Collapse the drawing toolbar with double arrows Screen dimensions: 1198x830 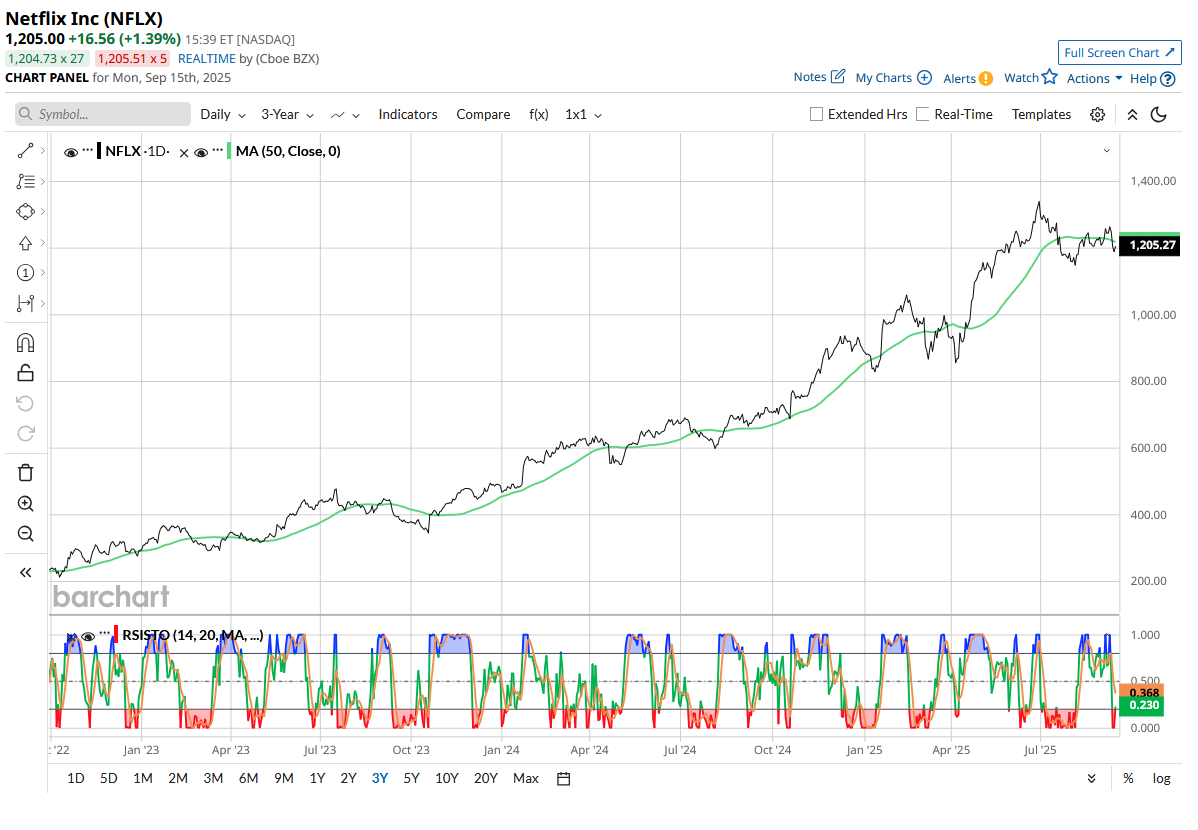coord(25,572)
